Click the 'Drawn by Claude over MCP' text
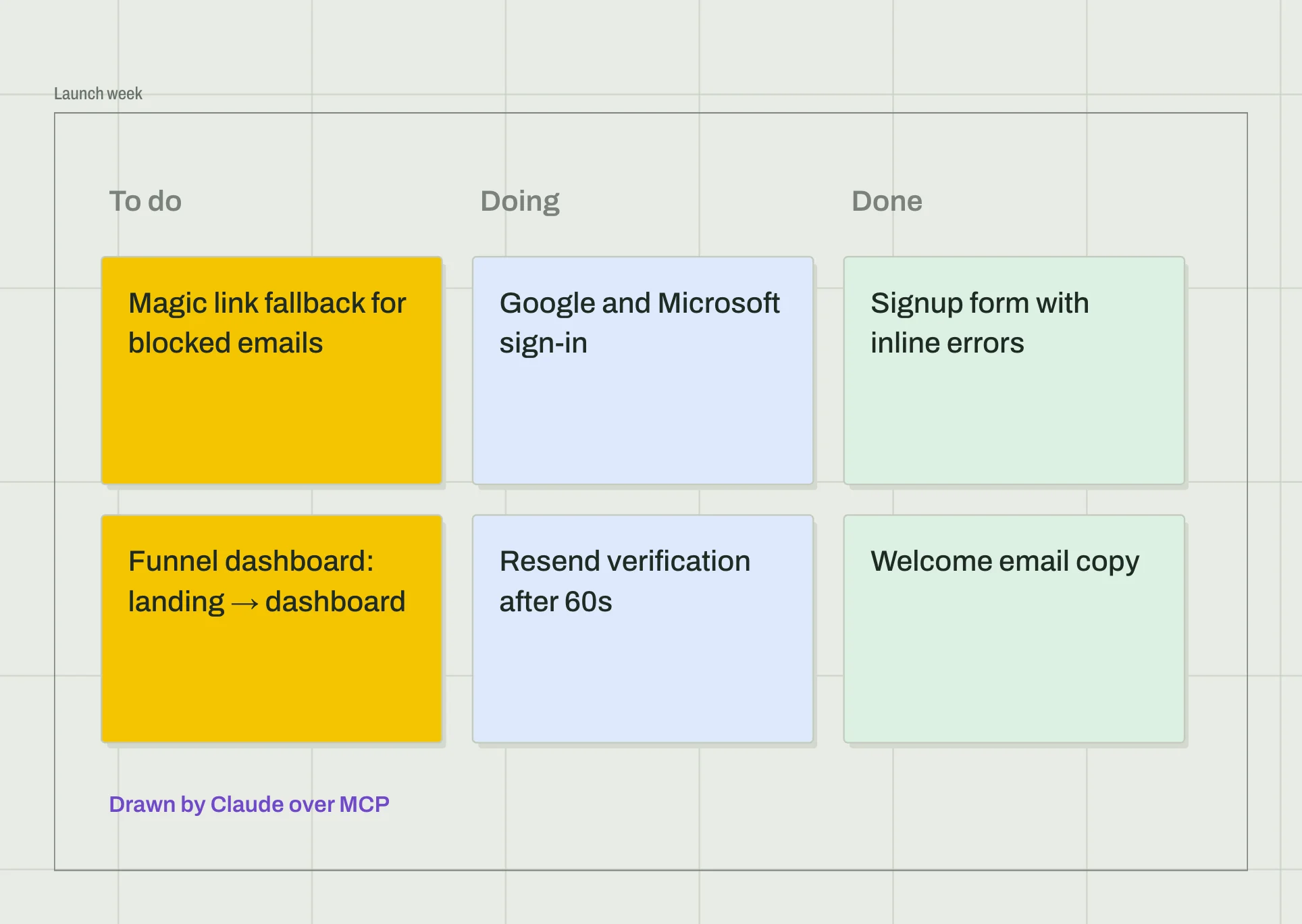The image size is (1302, 924). (249, 804)
